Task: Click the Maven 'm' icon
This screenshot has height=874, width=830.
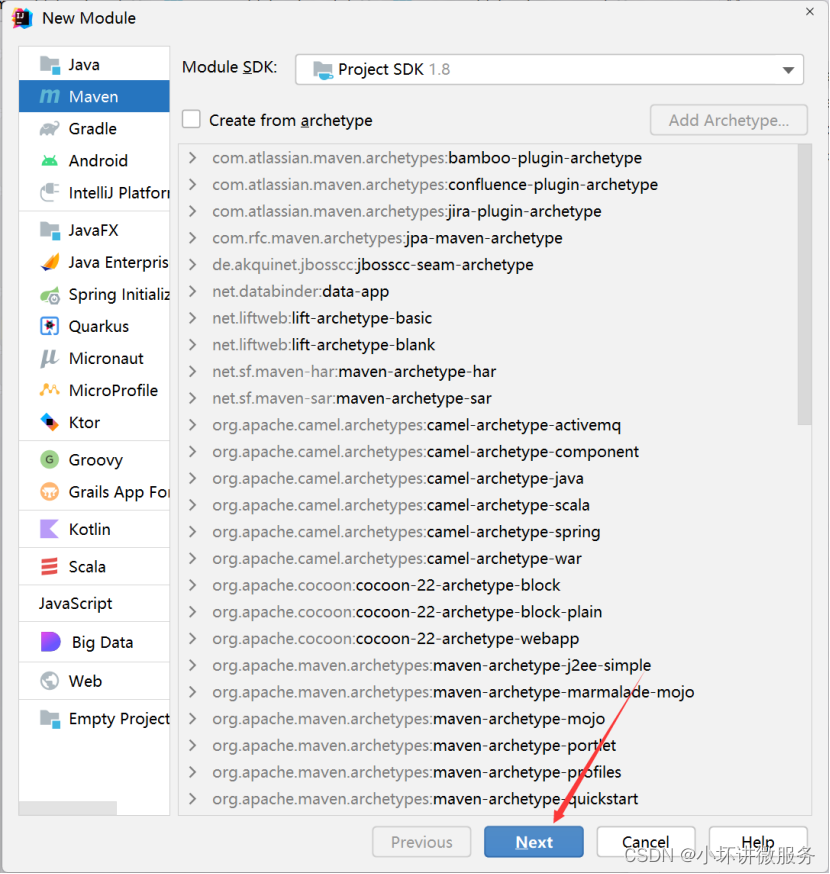Action: (x=50, y=96)
